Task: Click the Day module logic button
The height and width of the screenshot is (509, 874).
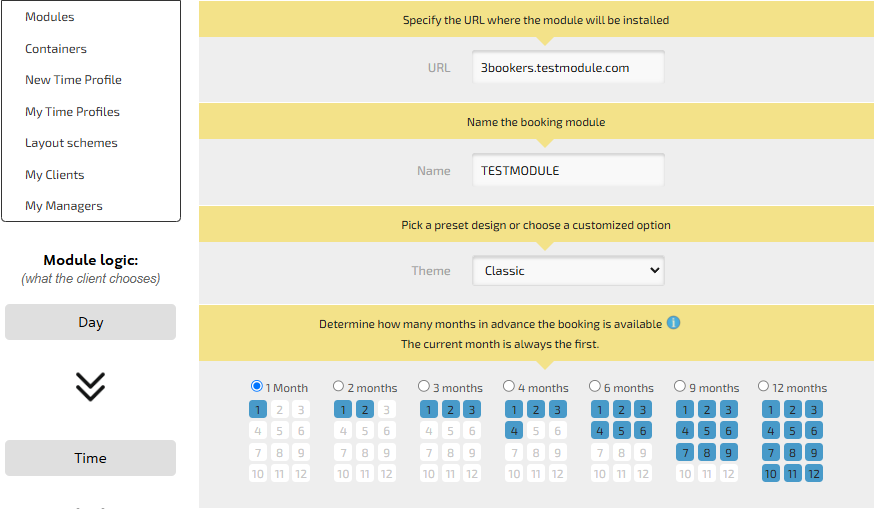Action: [x=90, y=322]
